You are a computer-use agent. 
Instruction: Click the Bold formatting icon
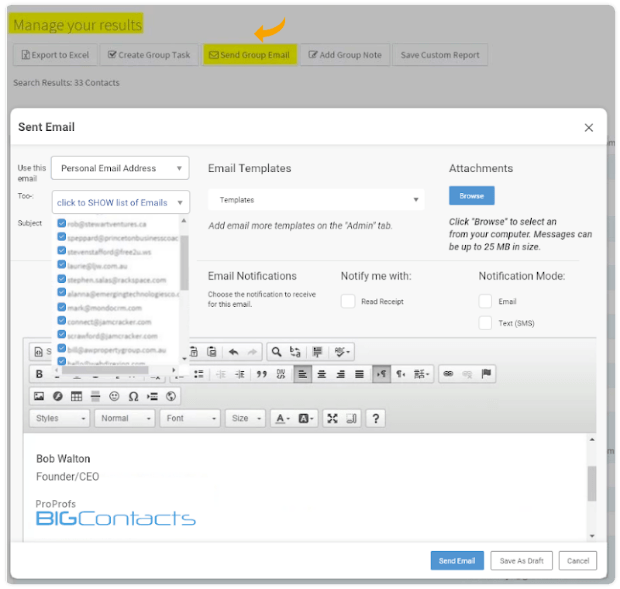39,374
